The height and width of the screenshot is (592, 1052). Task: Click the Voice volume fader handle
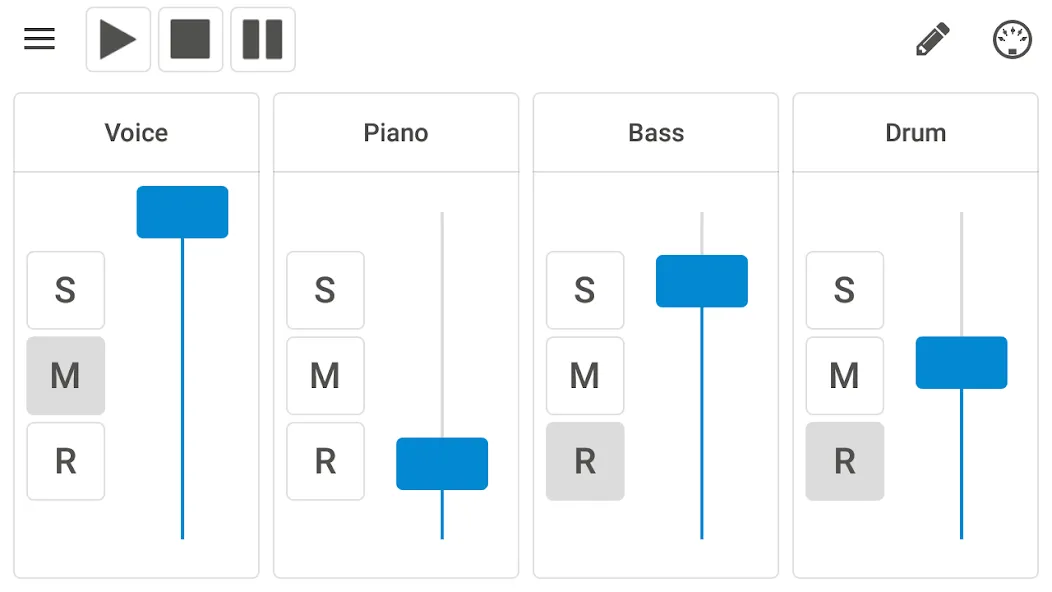[182, 212]
